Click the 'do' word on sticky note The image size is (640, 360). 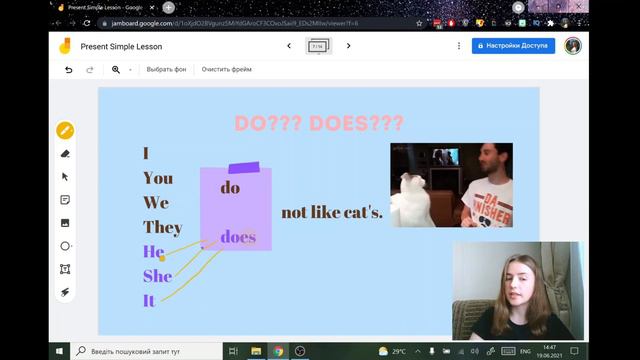point(230,188)
